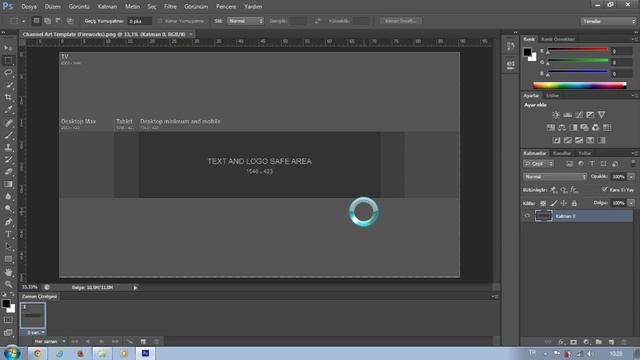Play the timeline animation
Image resolution: width=640 pixels, height=360 pixels.
point(101,341)
